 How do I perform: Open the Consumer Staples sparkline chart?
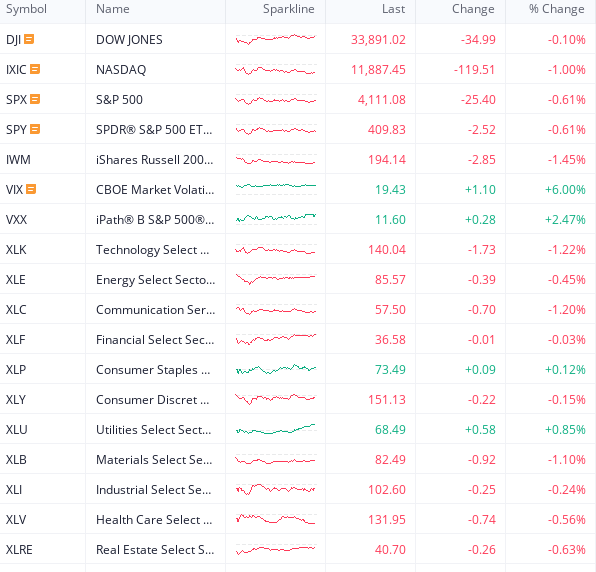point(276,369)
